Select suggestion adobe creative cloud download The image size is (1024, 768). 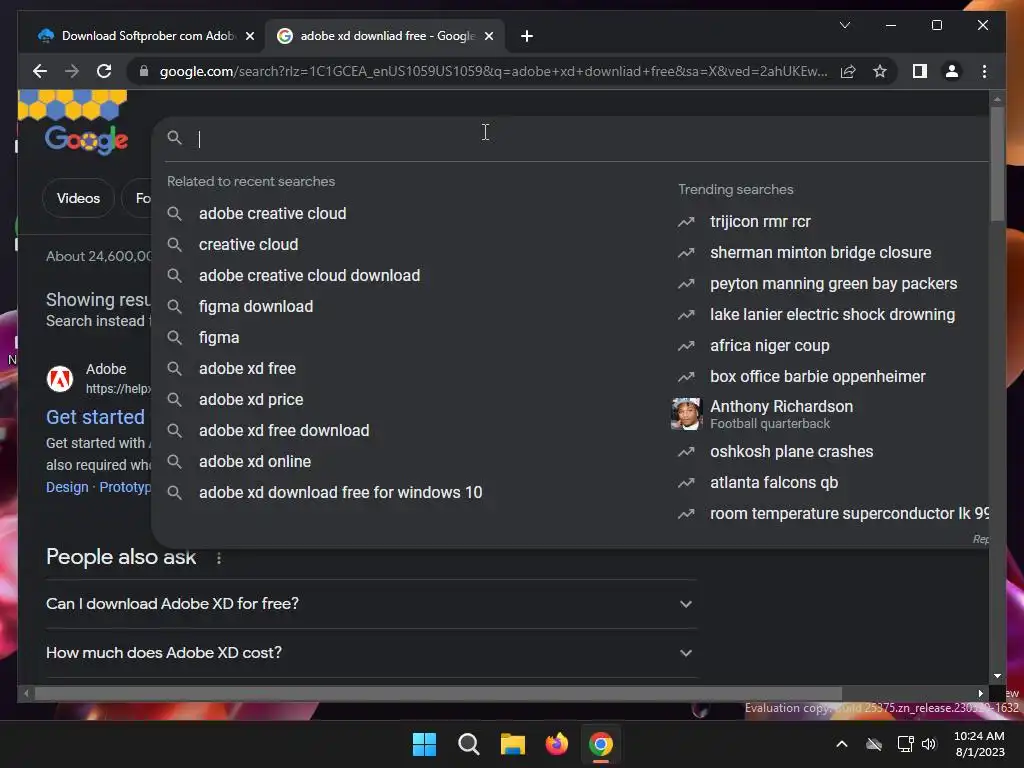pos(309,276)
